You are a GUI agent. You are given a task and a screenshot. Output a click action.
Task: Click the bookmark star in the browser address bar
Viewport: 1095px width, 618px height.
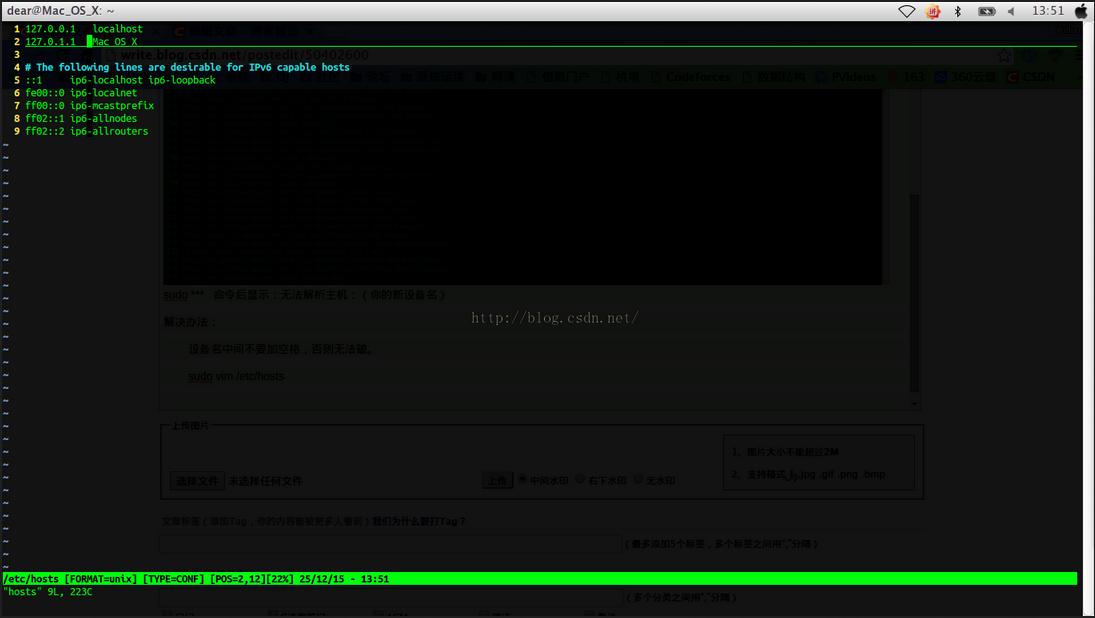tap(1004, 55)
